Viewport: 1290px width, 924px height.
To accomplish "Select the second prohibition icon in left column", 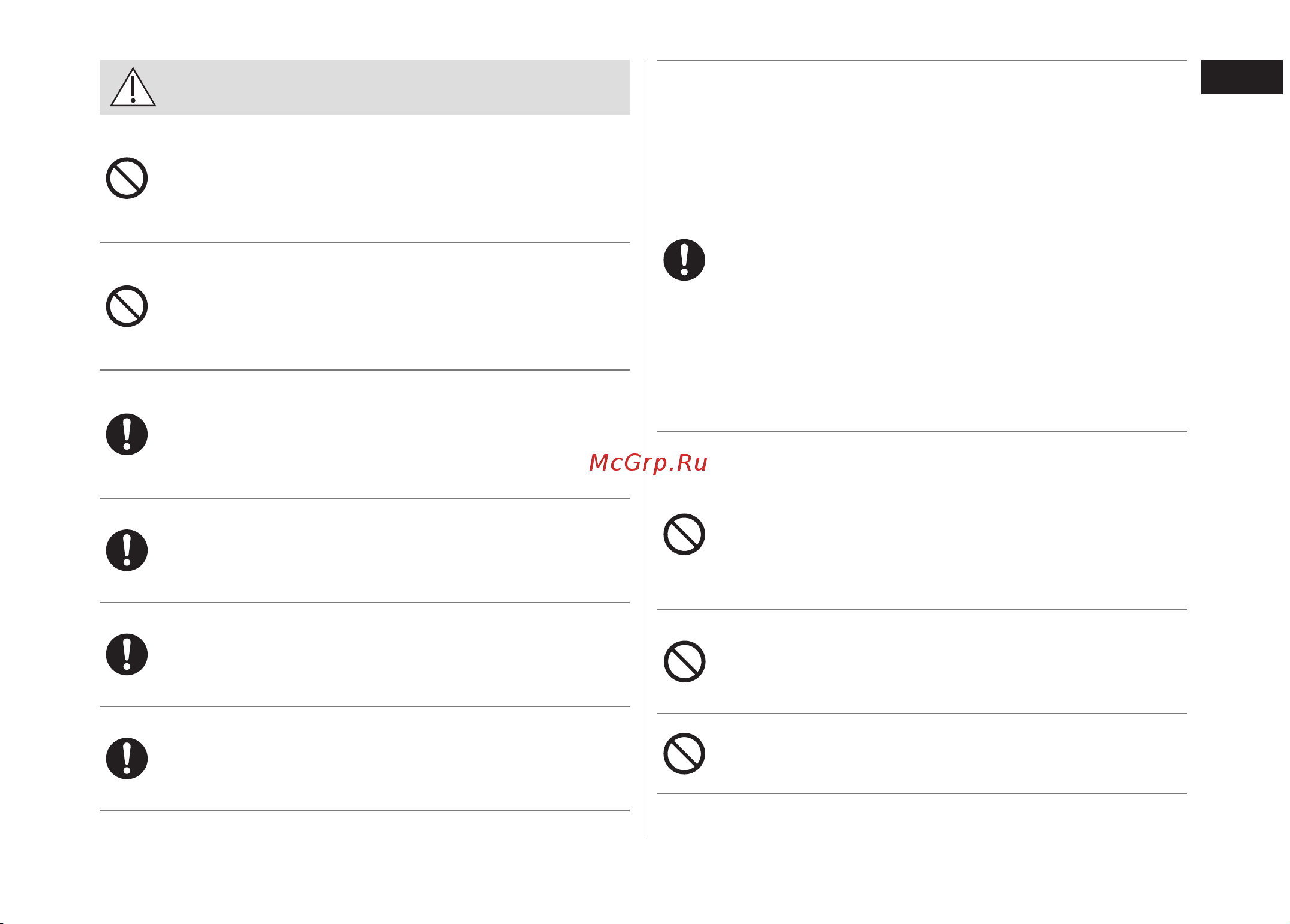I will (127, 306).
